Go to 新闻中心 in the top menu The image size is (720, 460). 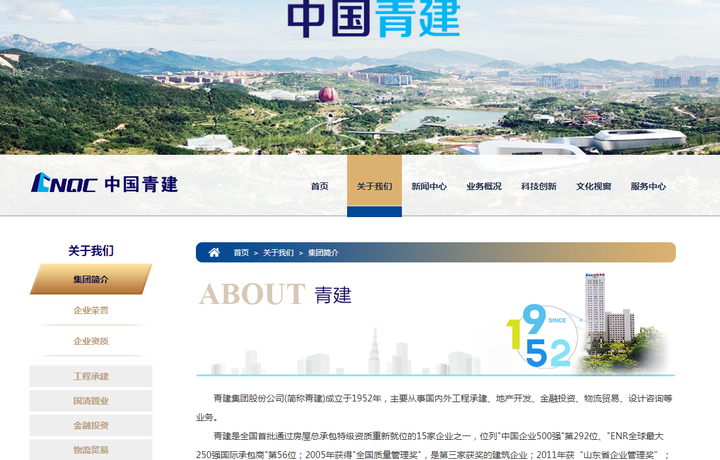429,186
